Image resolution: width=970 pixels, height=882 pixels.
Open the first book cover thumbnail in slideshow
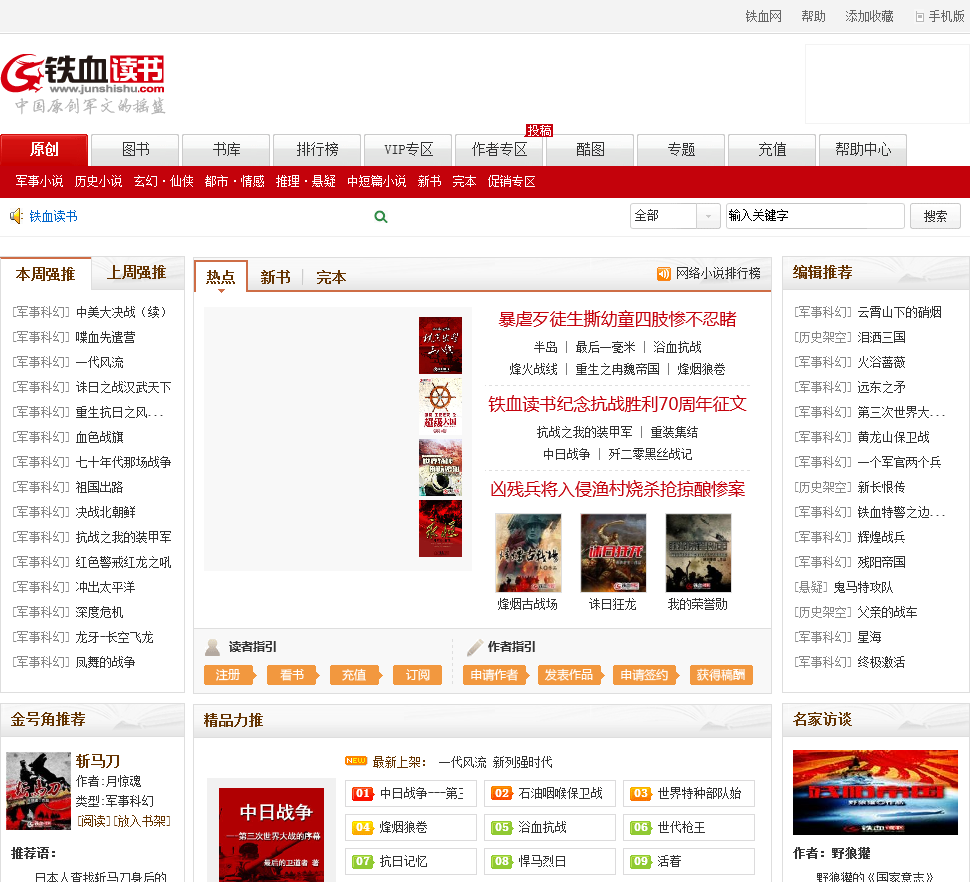[x=440, y=345]
